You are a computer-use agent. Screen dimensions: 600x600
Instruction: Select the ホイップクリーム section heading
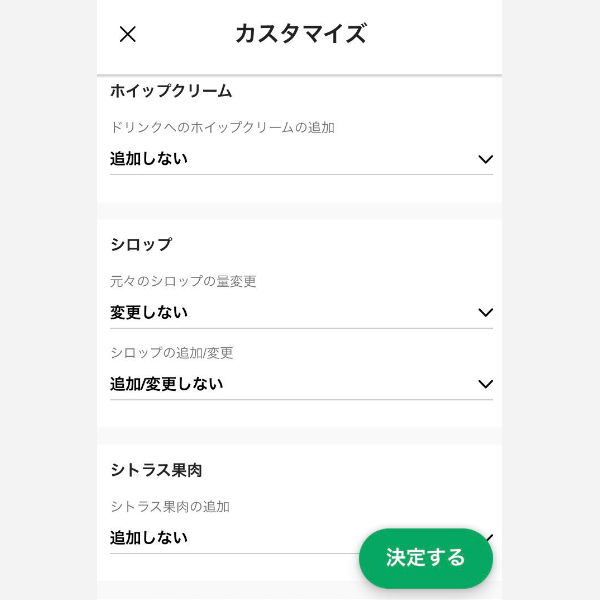171,91
